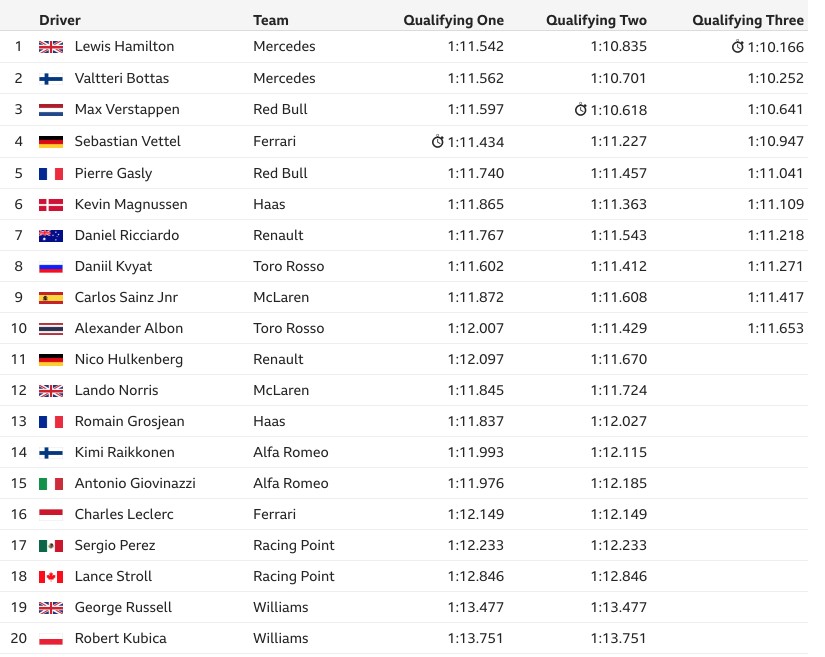Screen dimensions: 825x657
Task: Click the Driver column header
Action: coord(60,20)
